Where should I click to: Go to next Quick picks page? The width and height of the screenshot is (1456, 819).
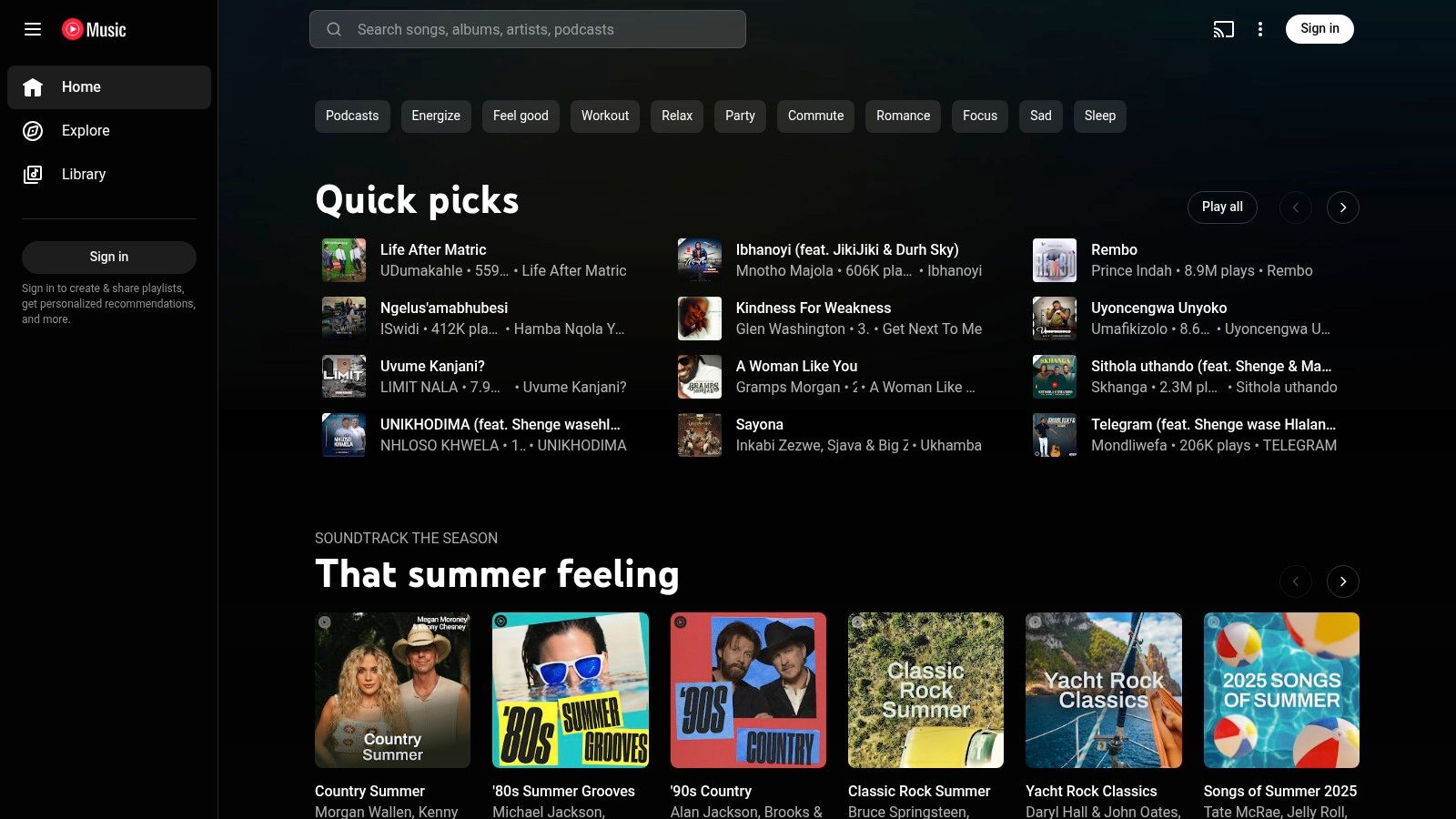1343,207
